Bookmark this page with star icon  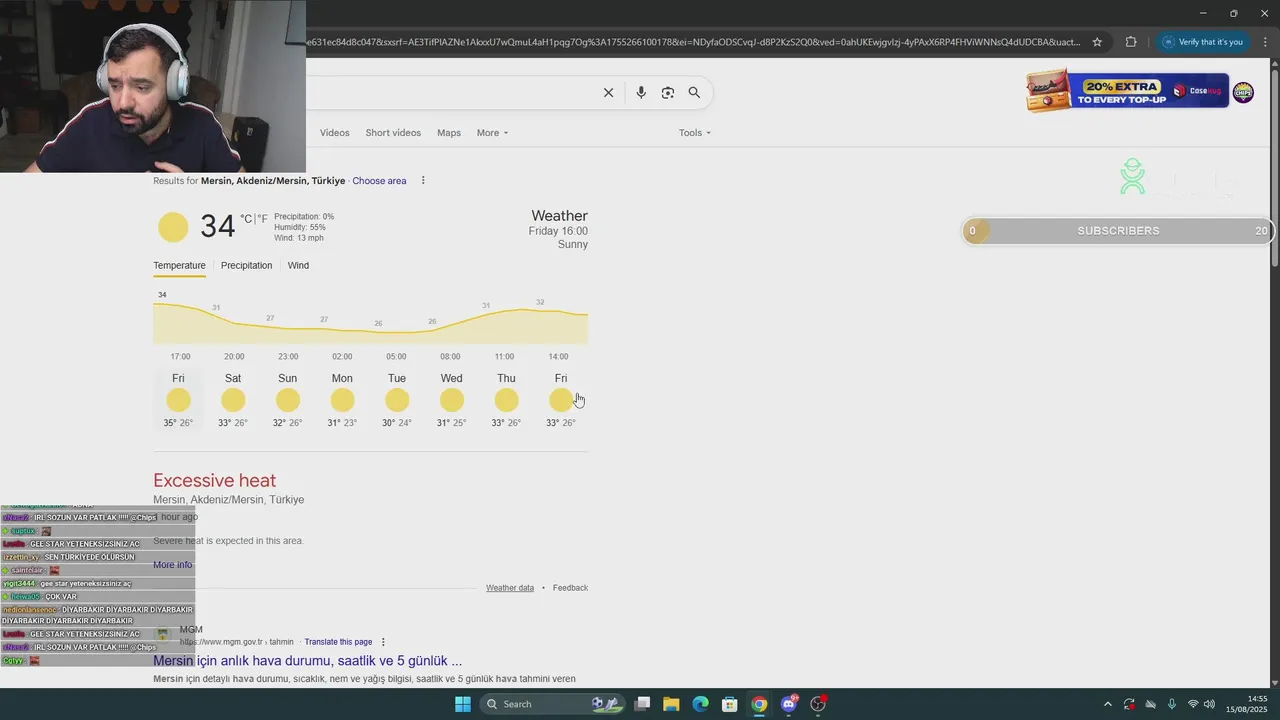point(1097,42)
